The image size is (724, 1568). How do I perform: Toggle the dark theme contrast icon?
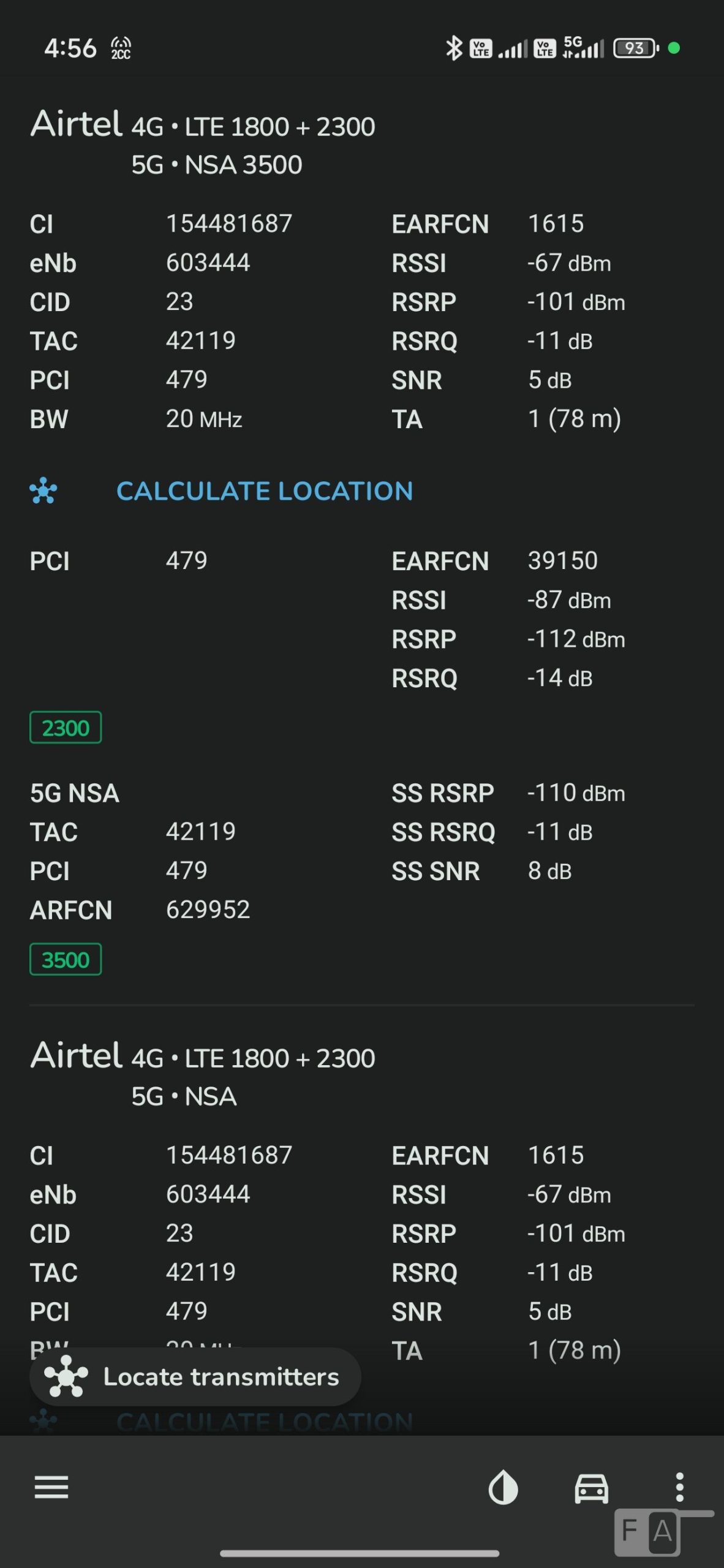503,1487
